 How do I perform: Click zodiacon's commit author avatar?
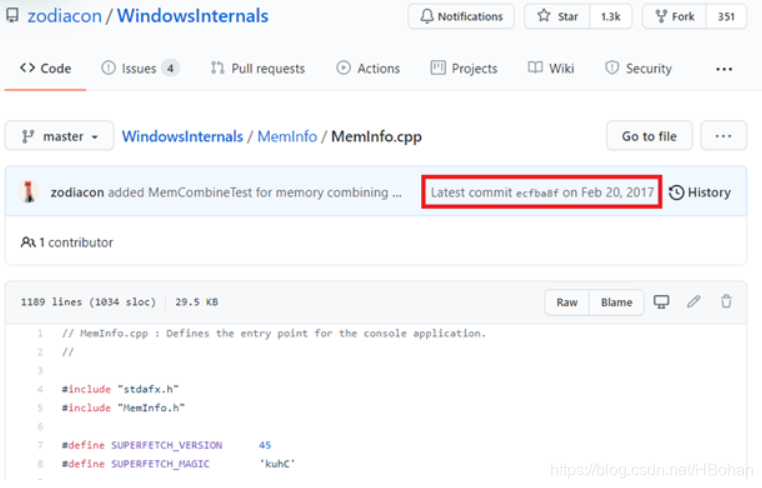29,192
